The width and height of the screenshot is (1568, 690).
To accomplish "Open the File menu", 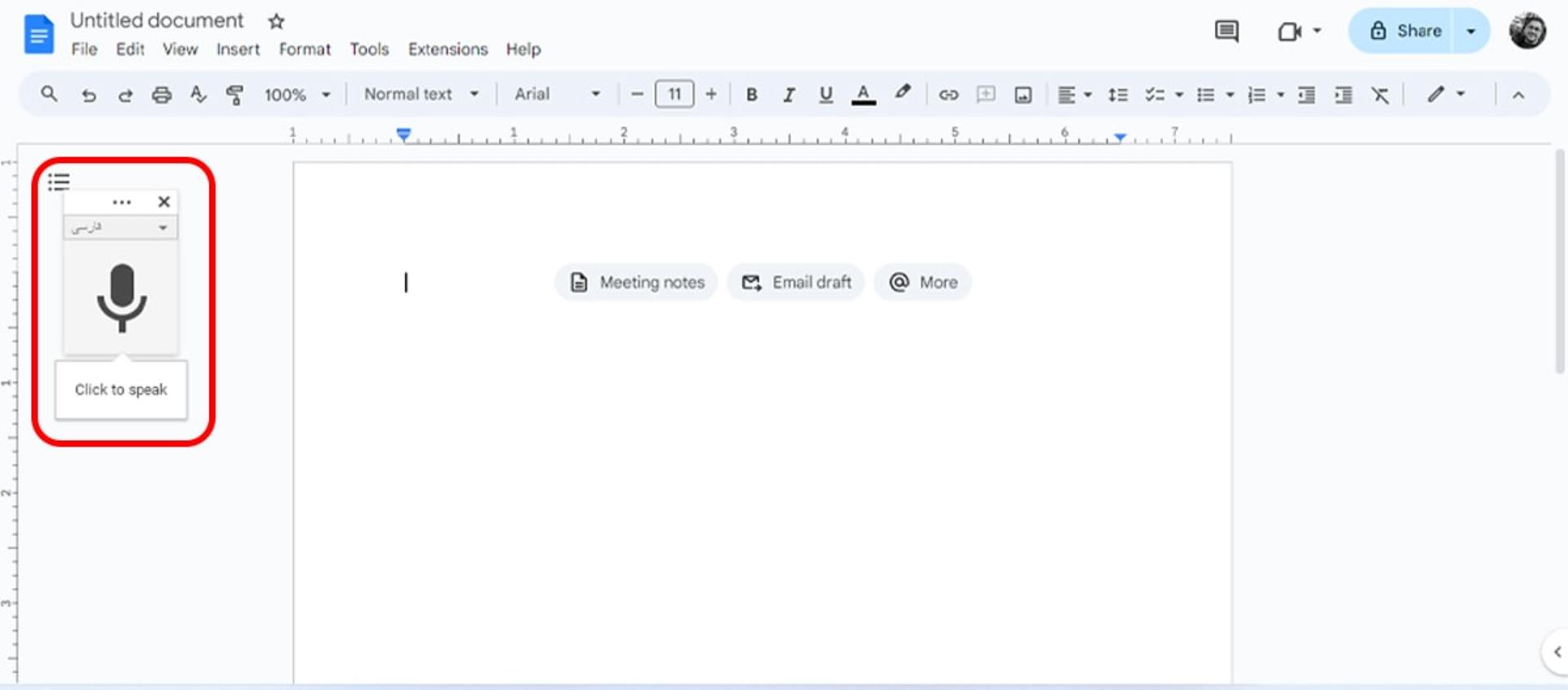I will [x=84, y=49].
